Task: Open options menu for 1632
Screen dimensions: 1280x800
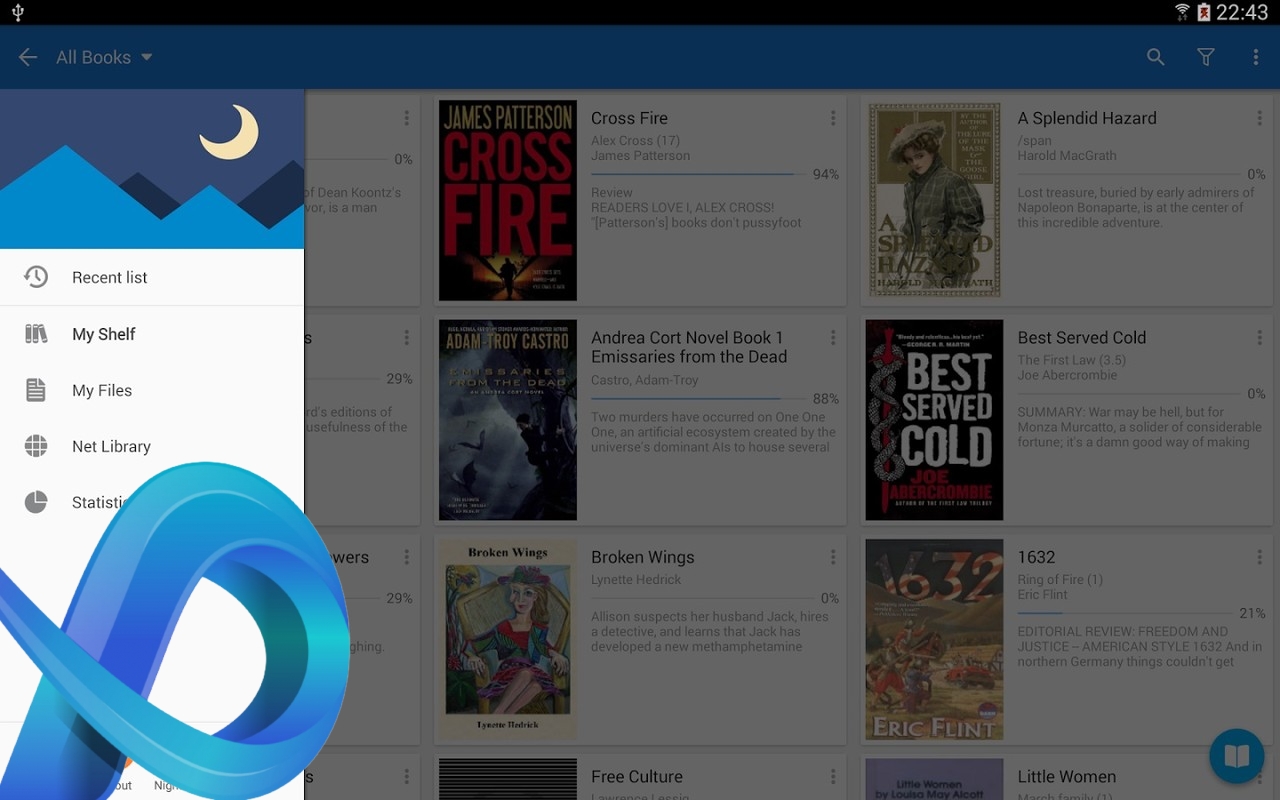Action: [1259, 557]
